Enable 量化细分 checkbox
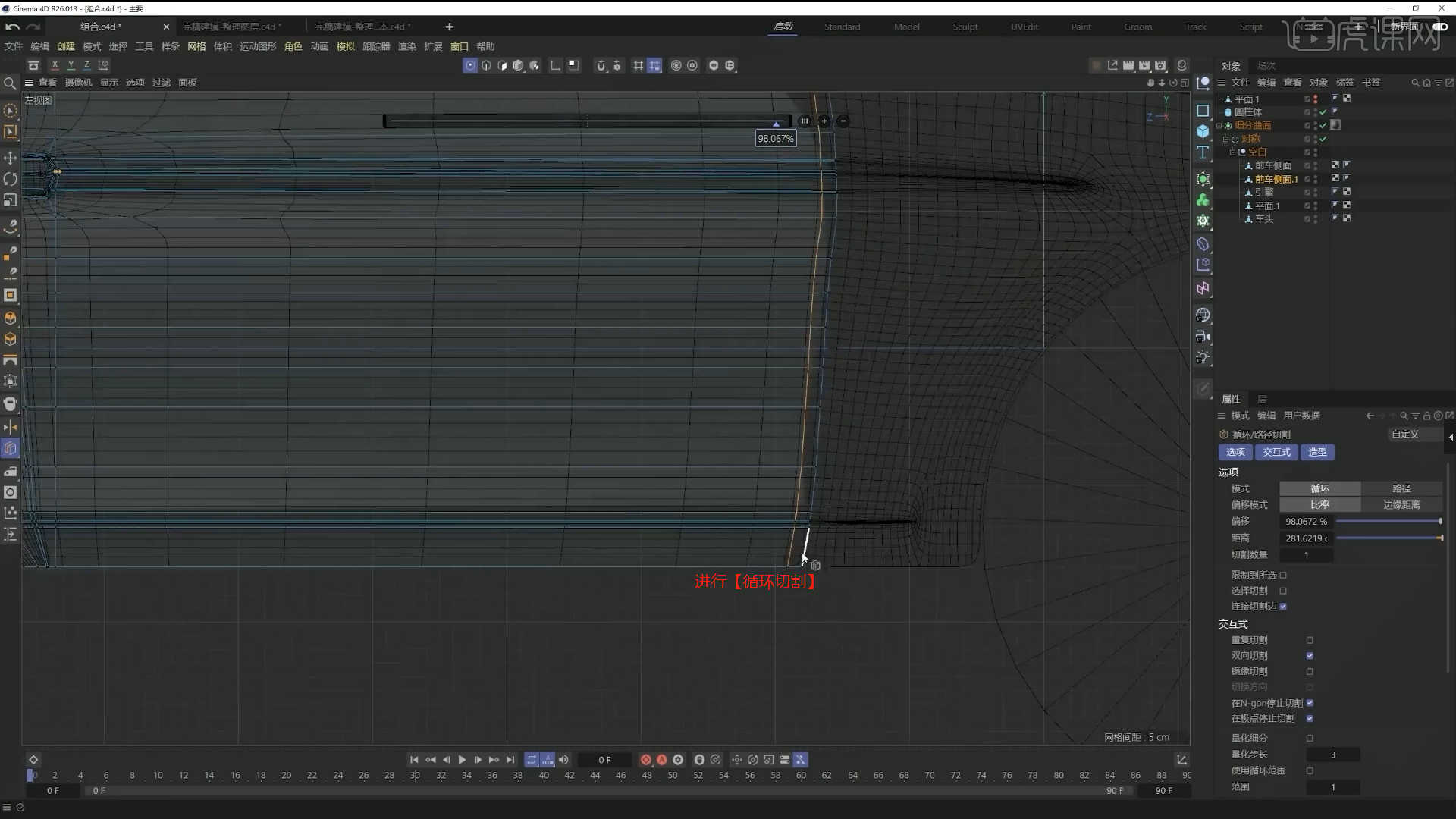Screen dimensions: 1456x819 1310,738
